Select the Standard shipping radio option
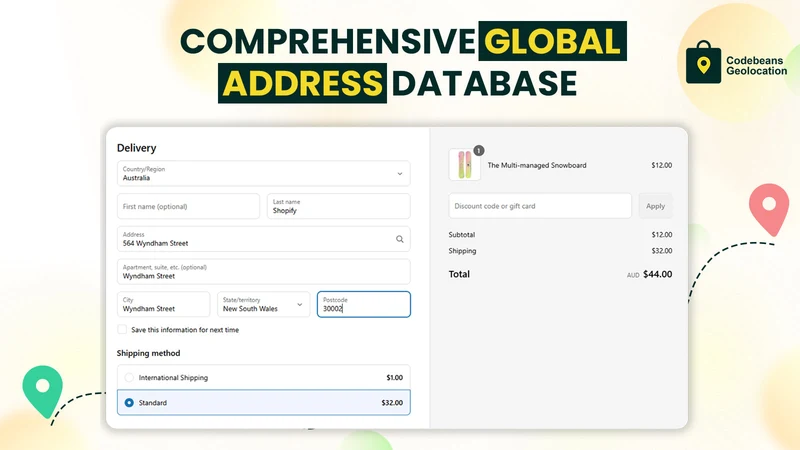The height and width of the screenshot is (450, 800). 129,403
